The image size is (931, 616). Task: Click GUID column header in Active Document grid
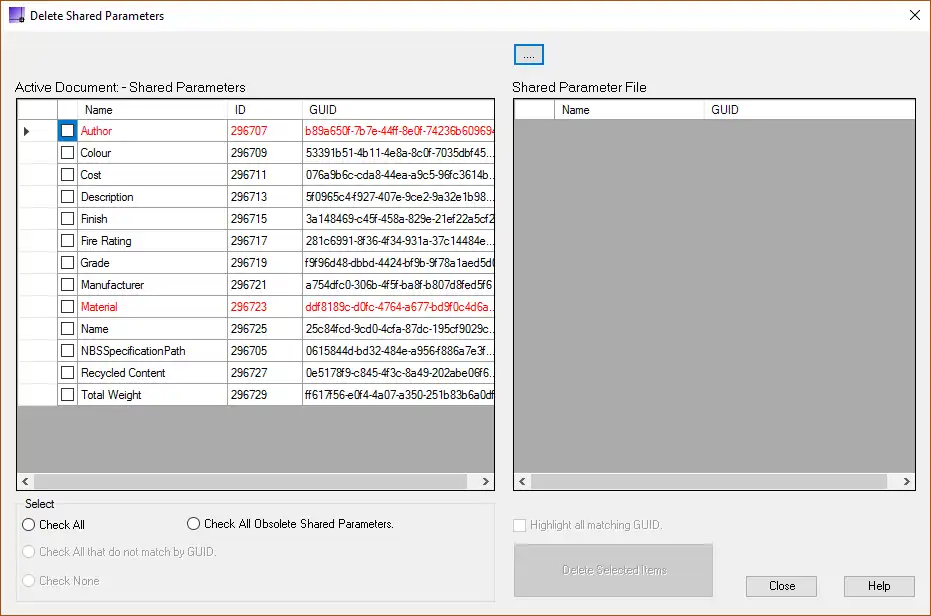tap(397, 110)
